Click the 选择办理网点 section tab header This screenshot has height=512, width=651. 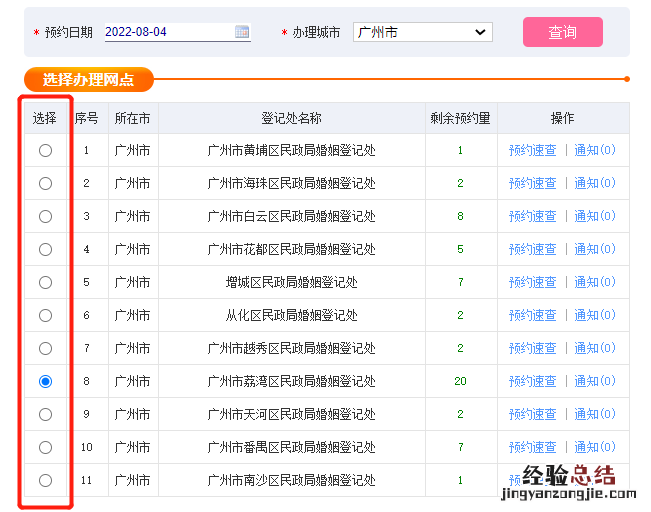click(x=89, y=79)
